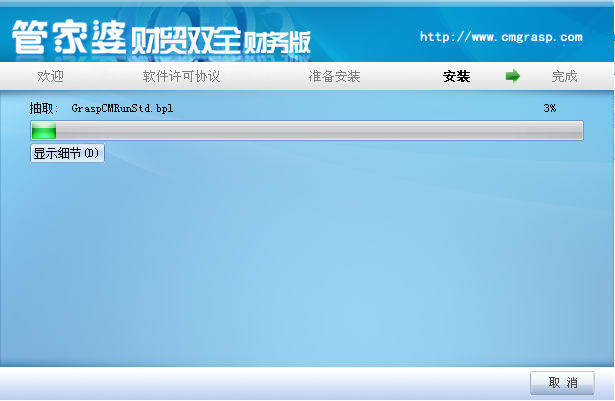615x401 pixels.
Task: Click the 显示细节(D) button
Action: click(x=67, y=153)
